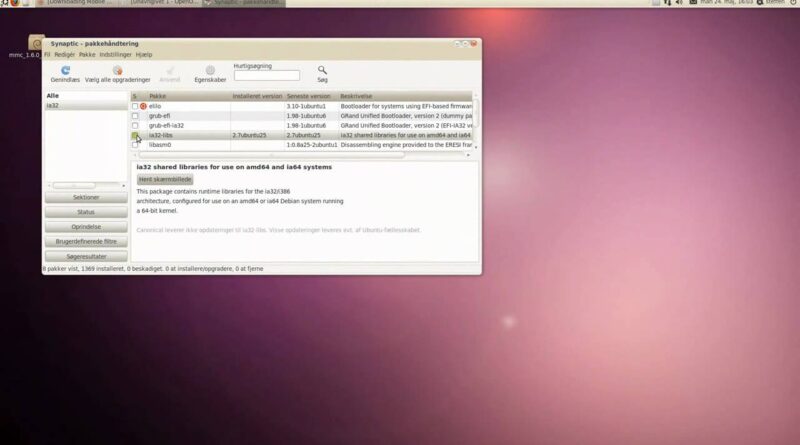Open the Fil menu
Viewport: 800px width, 445px height.
pos(47,55)
